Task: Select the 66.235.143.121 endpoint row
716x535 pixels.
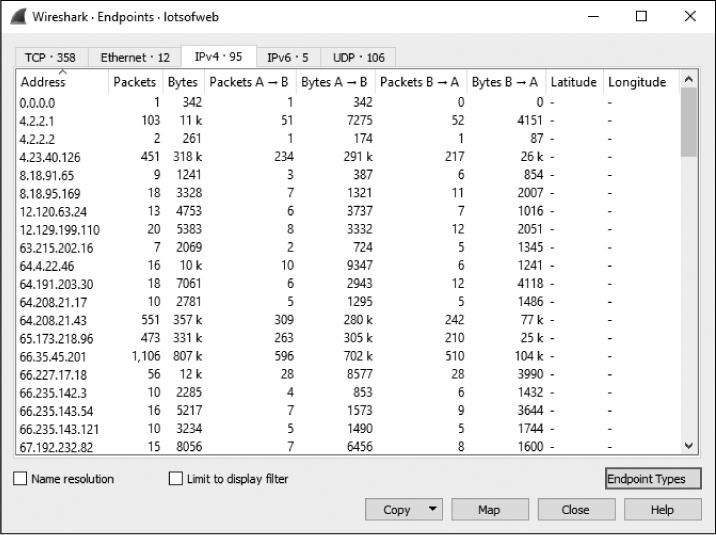Action: click(x=348, y=429)
